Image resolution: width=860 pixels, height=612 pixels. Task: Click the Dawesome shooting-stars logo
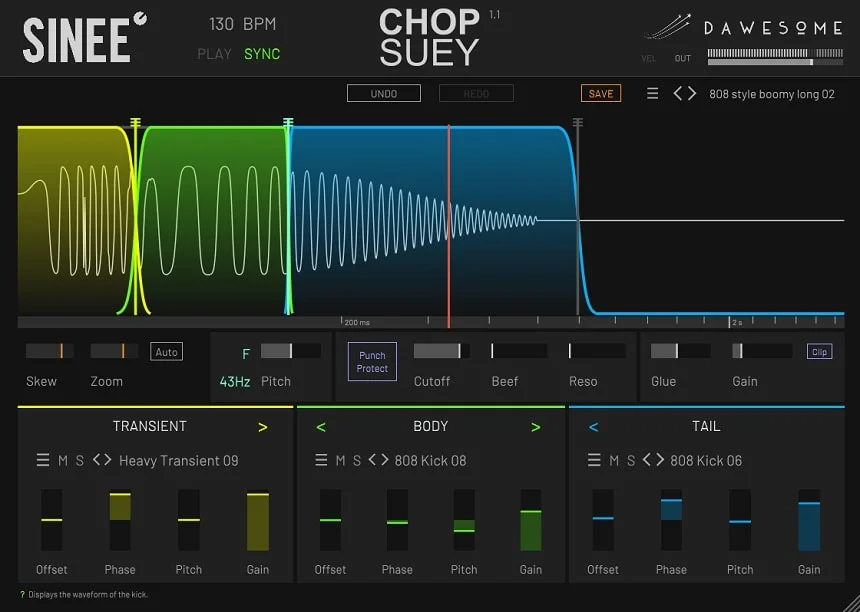(x=668, y=27)
